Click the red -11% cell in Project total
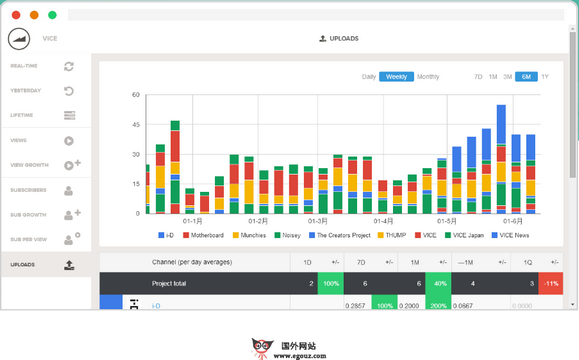The image size is (579, 360). click(551, 284)
